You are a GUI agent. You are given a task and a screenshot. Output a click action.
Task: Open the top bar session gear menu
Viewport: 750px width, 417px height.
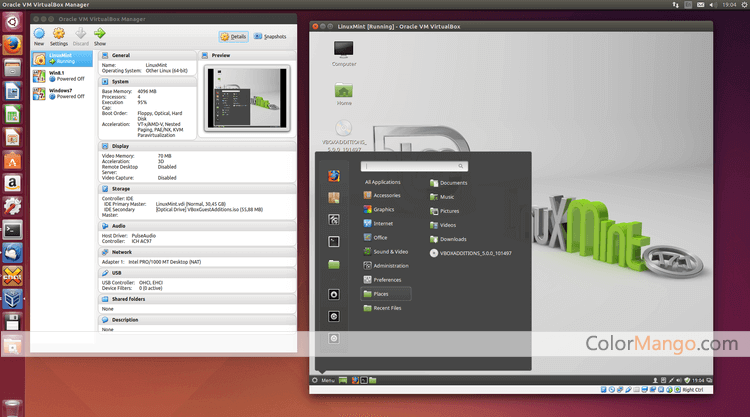[745, 5]
